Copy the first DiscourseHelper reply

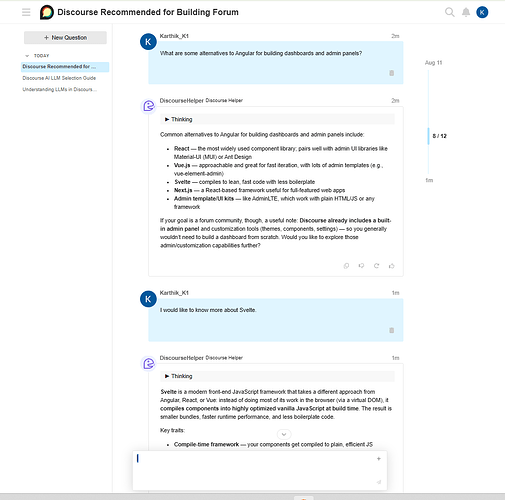click(x=346, y=266)
